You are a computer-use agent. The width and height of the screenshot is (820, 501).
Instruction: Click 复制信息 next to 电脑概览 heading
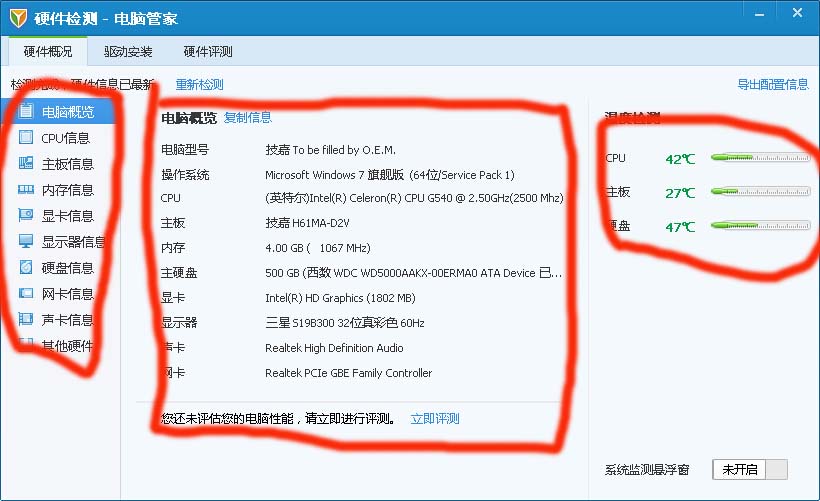[x=248, y=118]
